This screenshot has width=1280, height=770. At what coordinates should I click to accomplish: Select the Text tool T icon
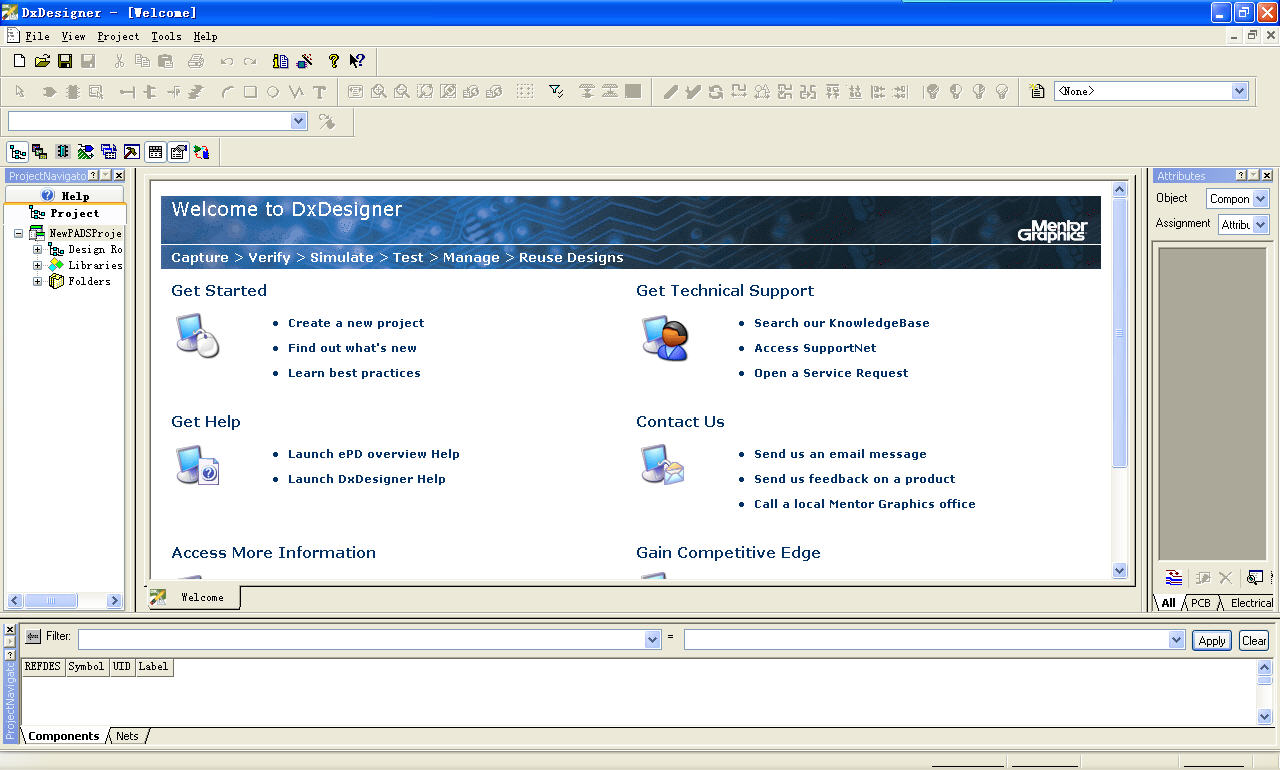(320, 92)
